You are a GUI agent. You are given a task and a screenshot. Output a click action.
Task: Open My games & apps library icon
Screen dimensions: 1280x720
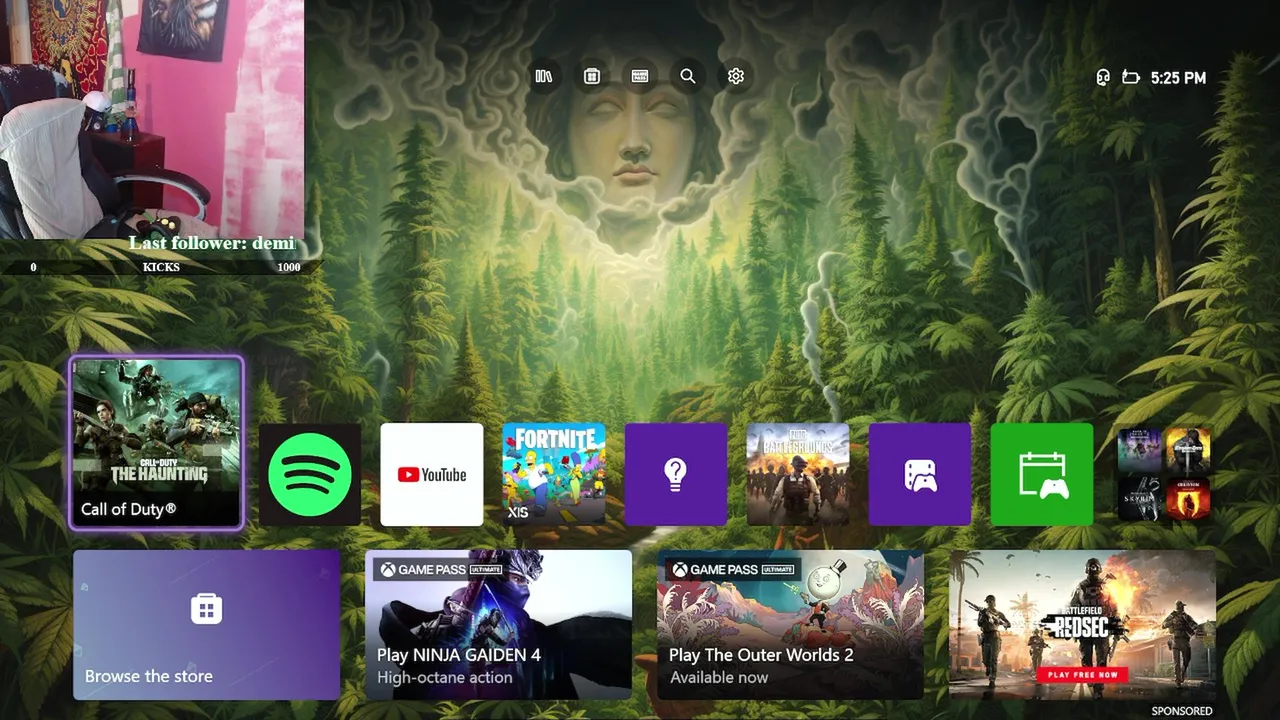(x=544, y=76)
